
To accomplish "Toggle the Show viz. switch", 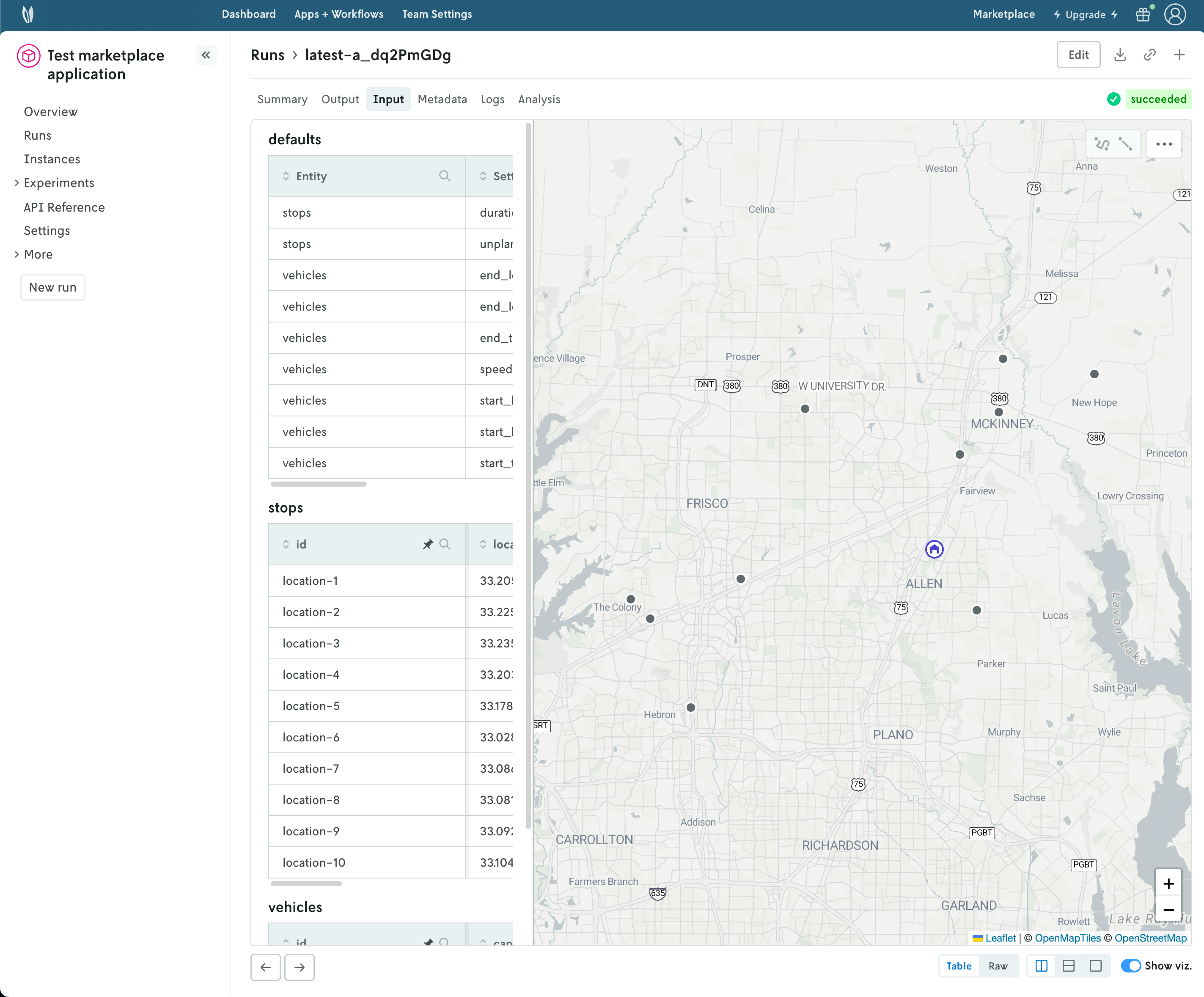I will pos(1131,966).
